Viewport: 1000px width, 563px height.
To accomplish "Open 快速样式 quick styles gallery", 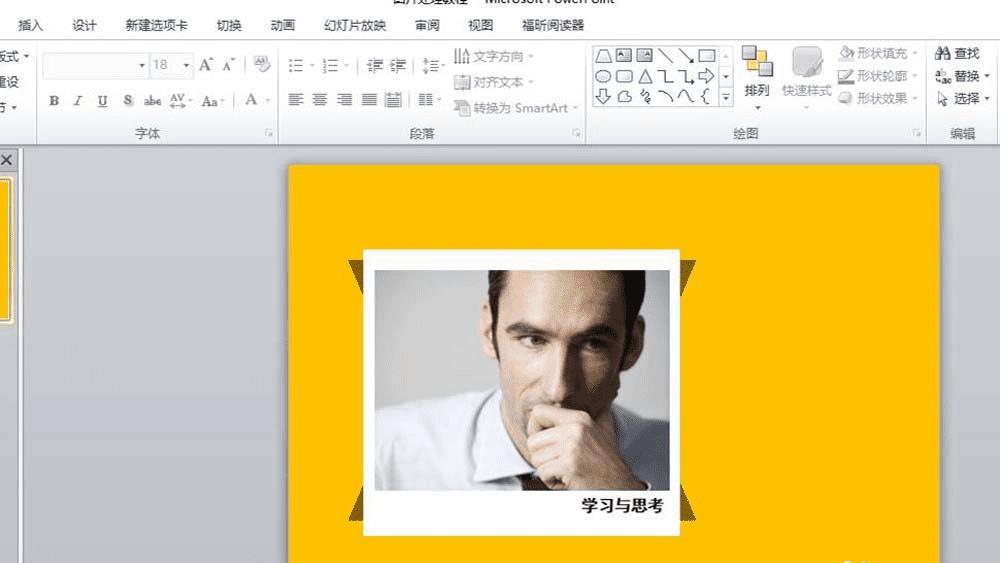I will click(807, 78).
